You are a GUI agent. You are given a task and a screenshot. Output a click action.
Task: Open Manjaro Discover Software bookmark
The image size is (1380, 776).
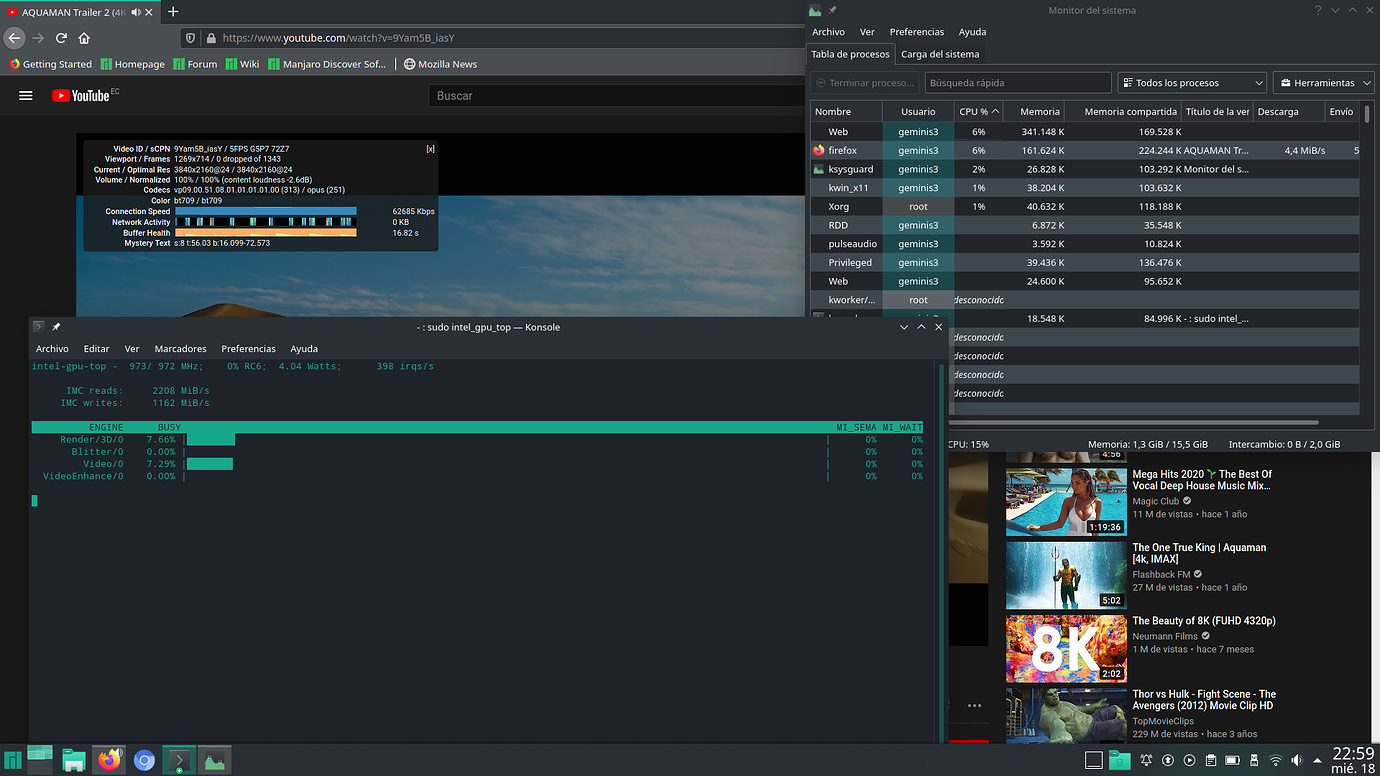tap(326, 64)
